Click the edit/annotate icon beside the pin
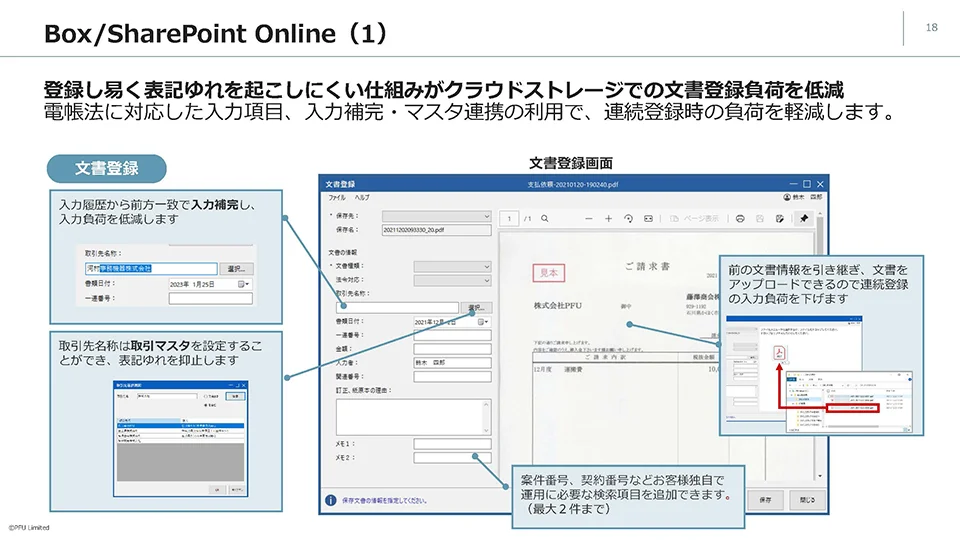 point(779,219)
